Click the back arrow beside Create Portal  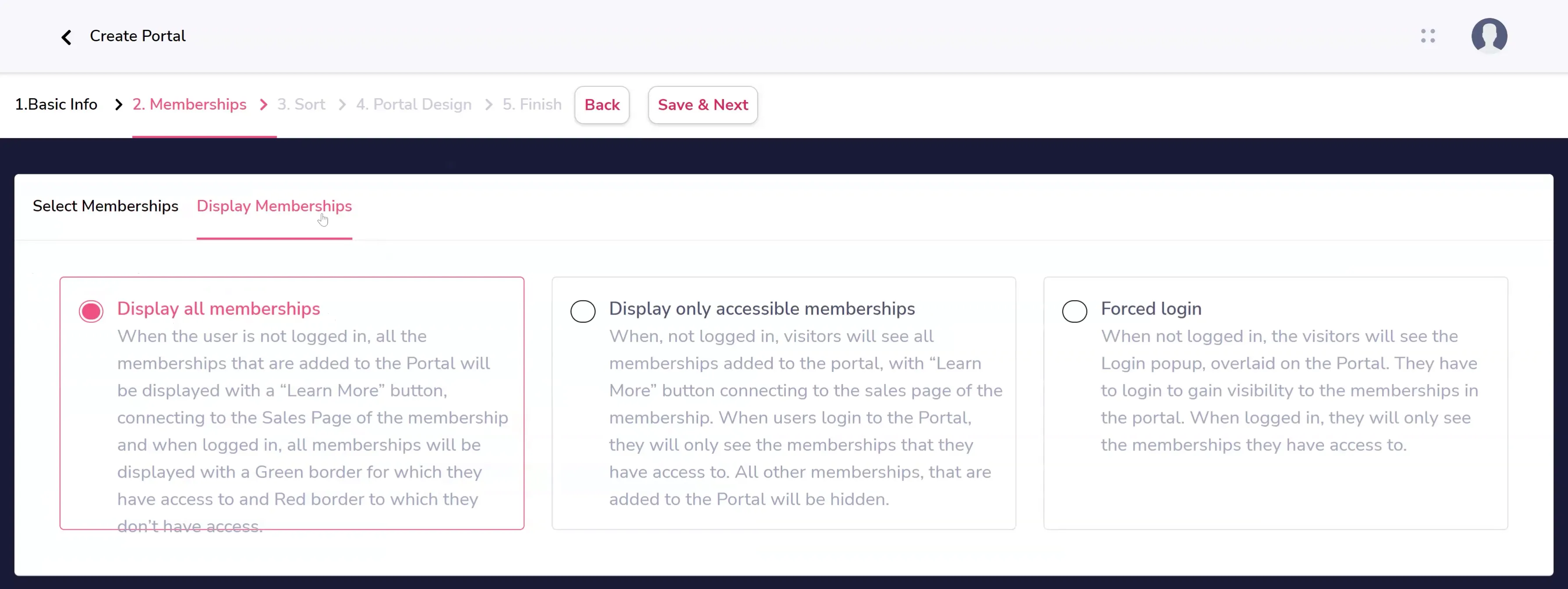point(66,37)
